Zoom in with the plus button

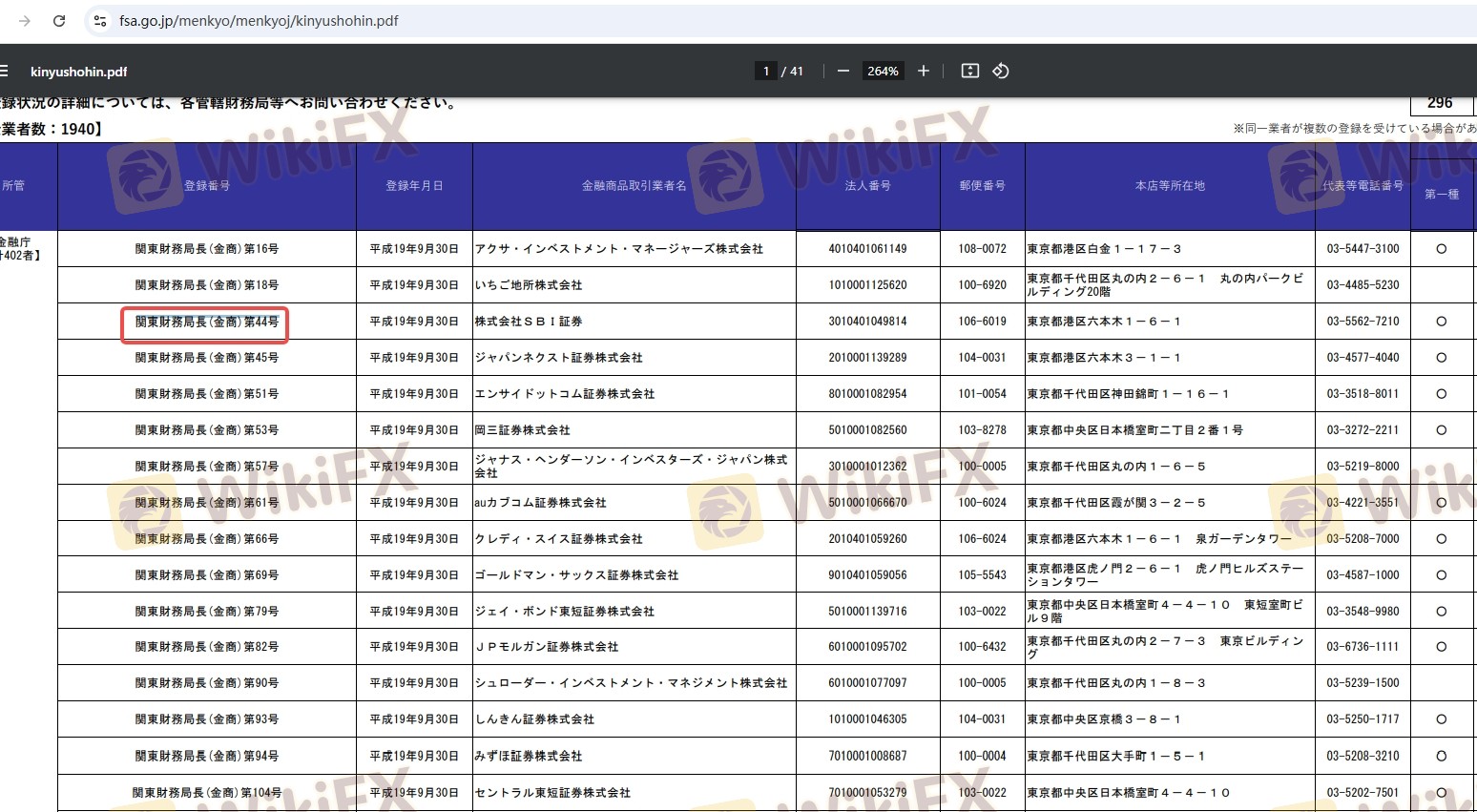pos(923,71)
